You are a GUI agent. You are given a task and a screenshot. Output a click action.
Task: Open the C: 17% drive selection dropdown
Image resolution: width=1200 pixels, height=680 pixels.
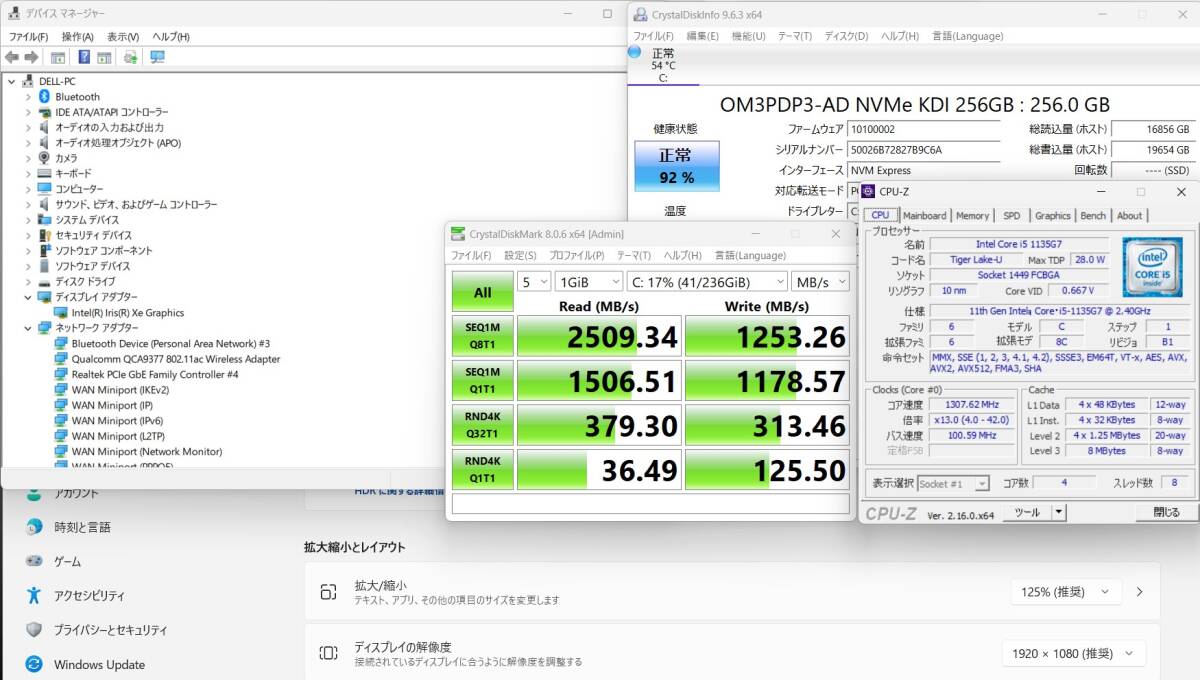click(x=707, y=282)
